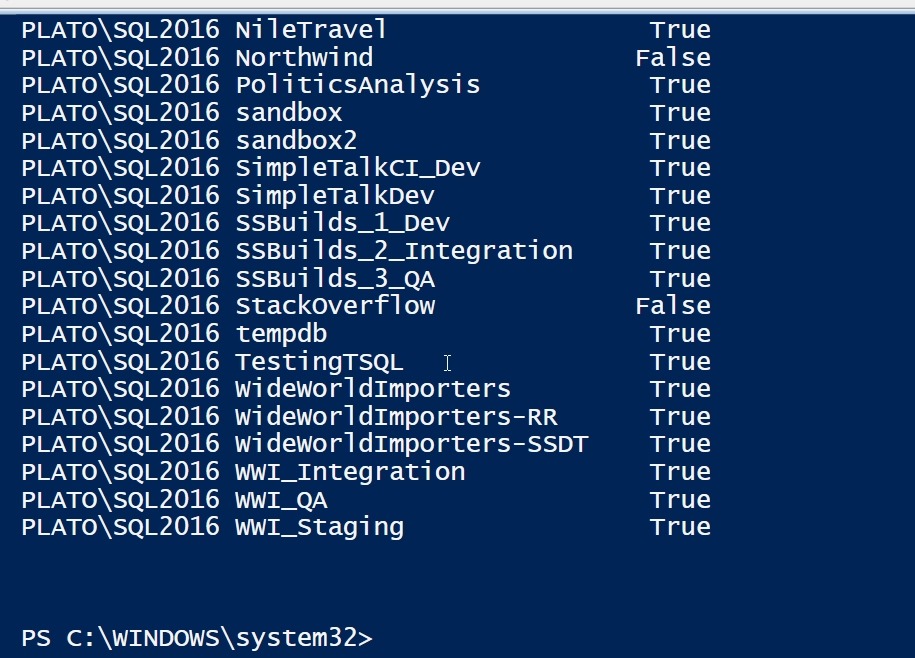Click the False value beside Northwind
Image resolution: width=915 pixels, height=658 pixels.
coord(672,58)
